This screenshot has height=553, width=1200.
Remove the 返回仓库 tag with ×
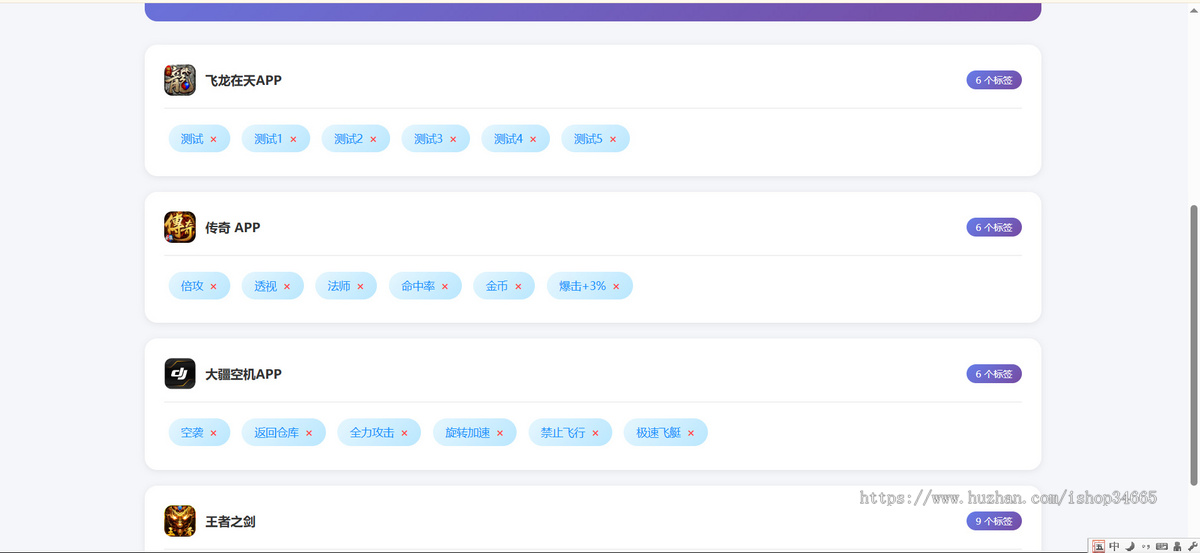(309, 433)
